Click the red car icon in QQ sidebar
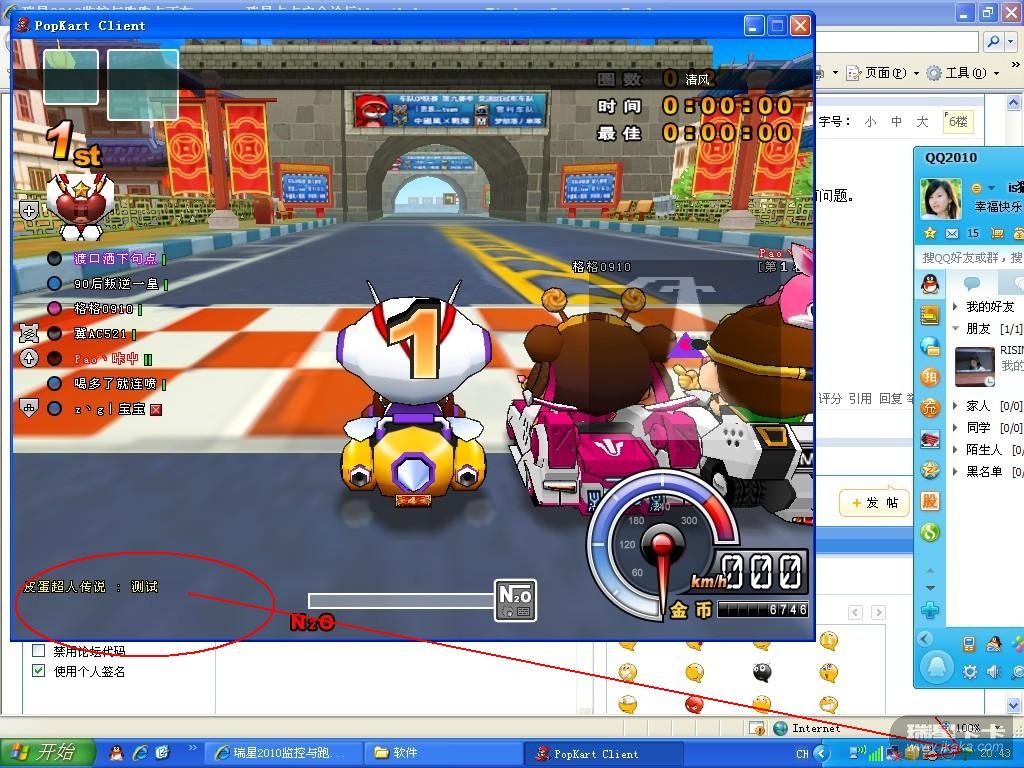Image resolution: width=1024 pixels, height=768 pixels. 930,439
